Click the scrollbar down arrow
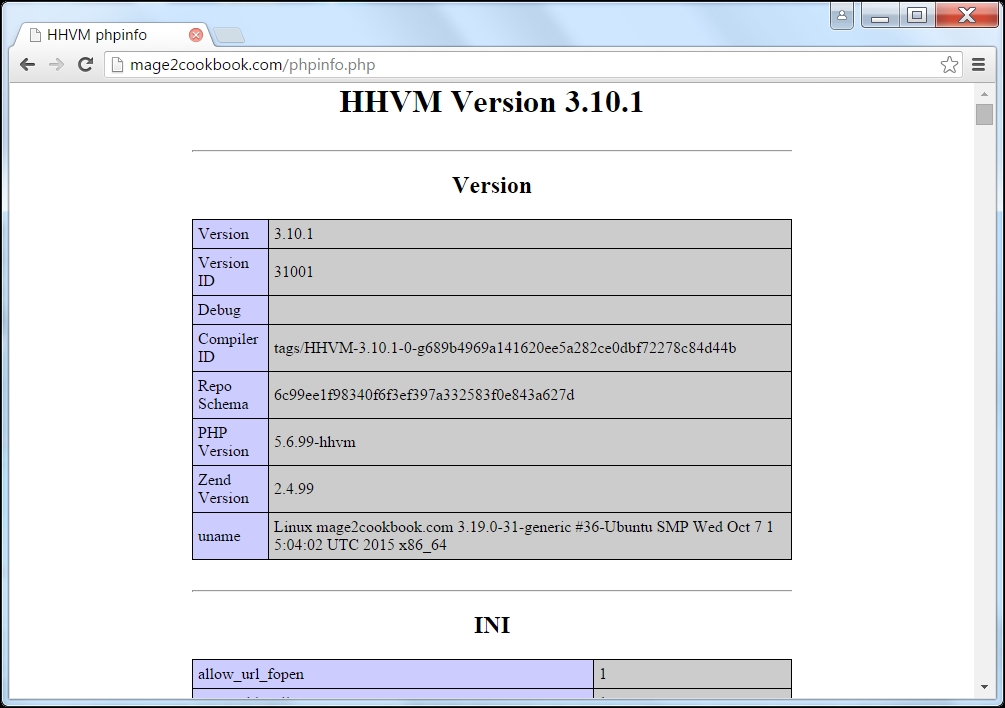Screen dimensions: 1005x708 984,687
